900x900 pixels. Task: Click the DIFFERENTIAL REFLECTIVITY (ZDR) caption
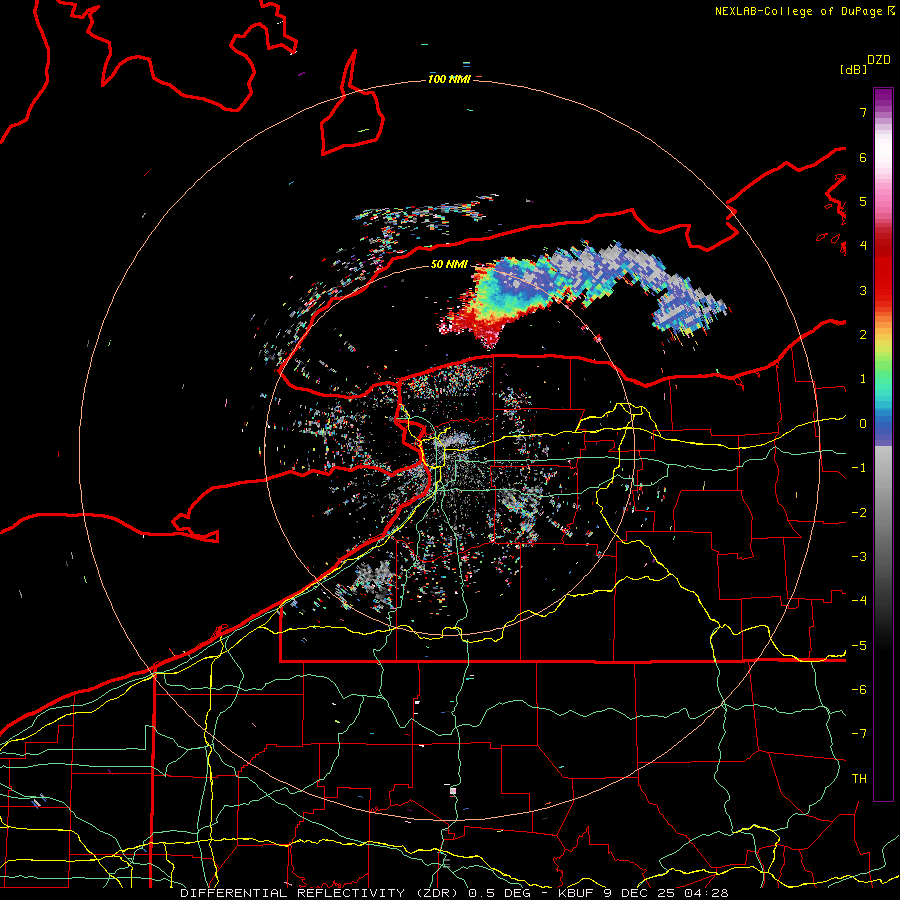317,893
